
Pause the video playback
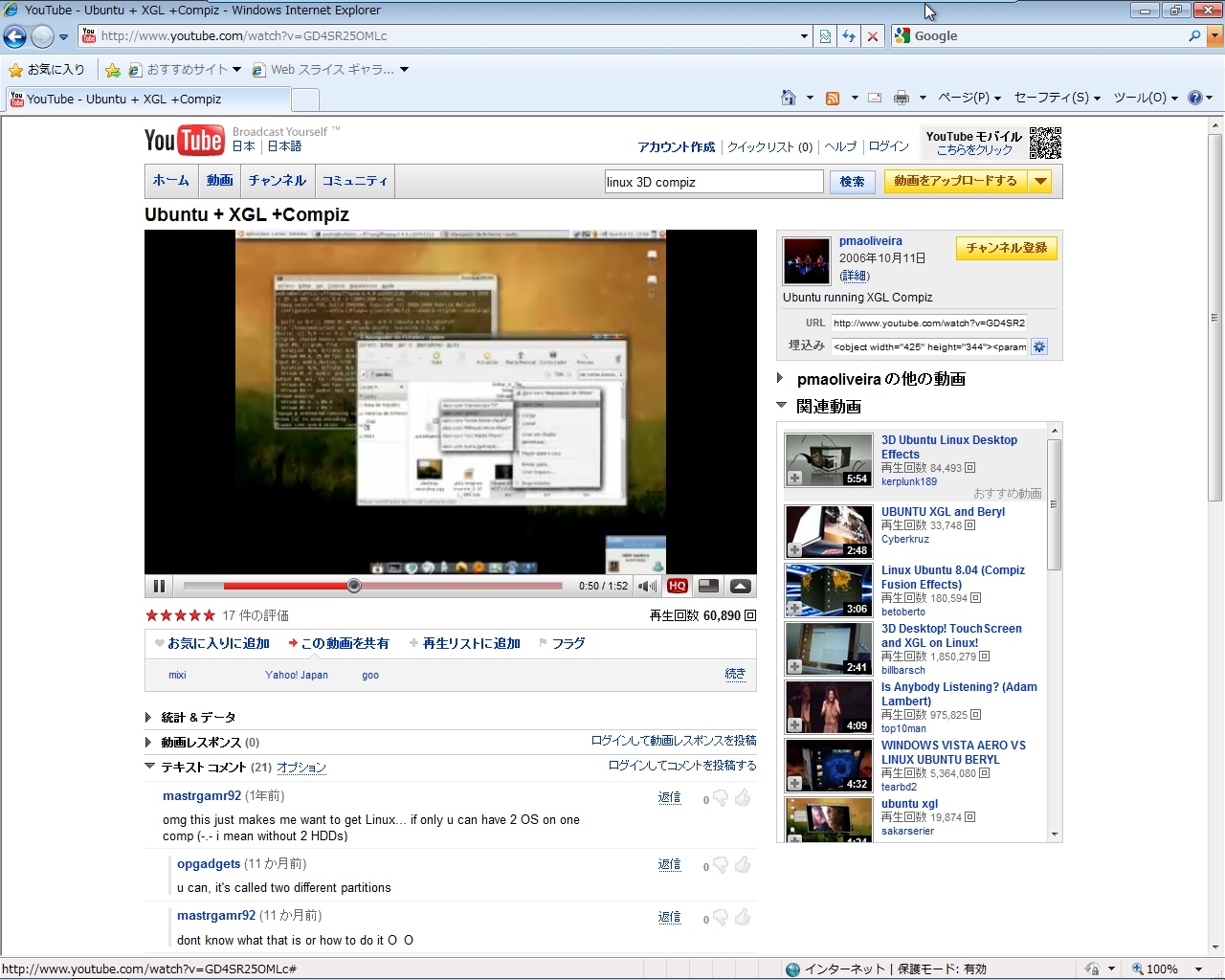click(x=159, y=586)
